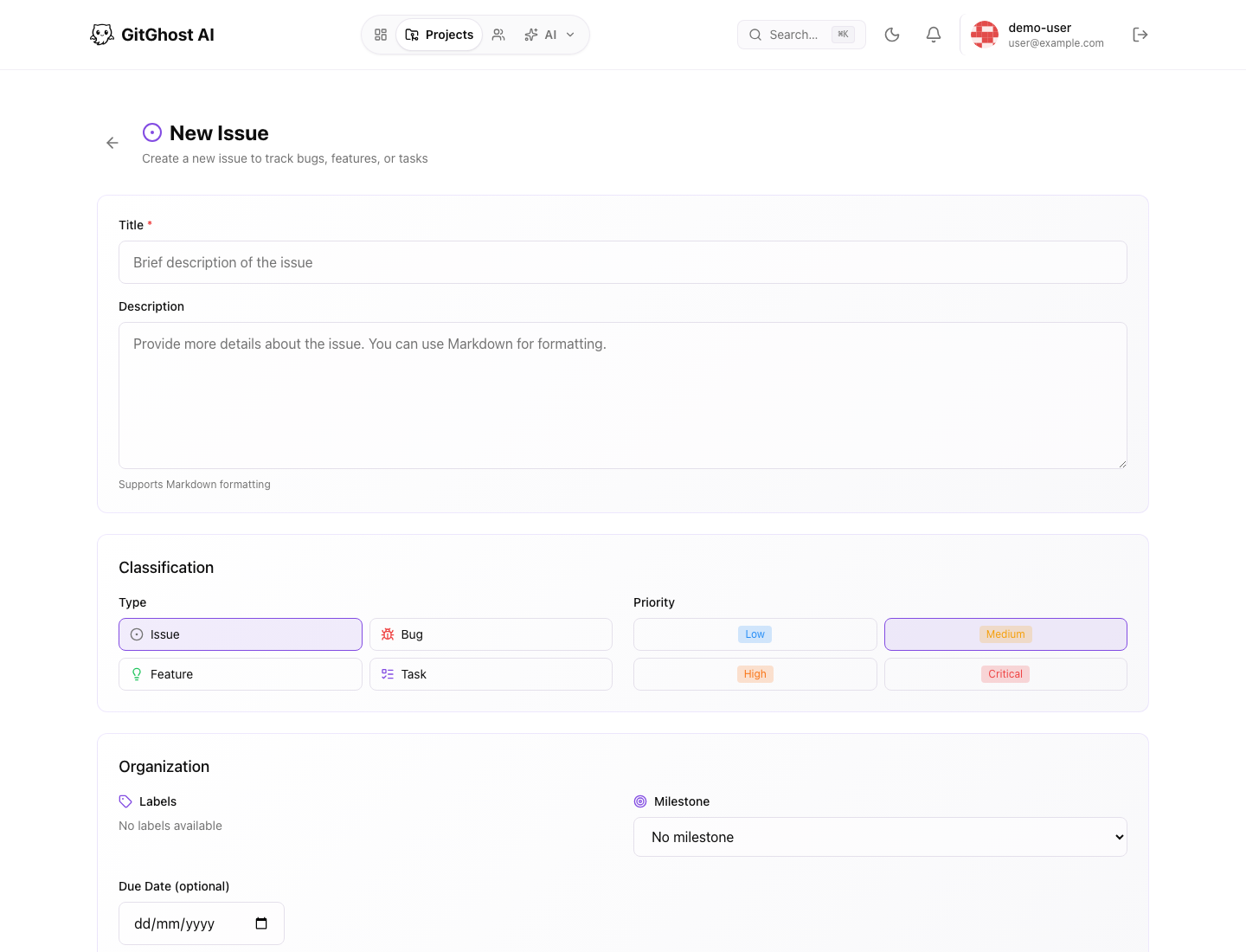Click the Task checklist icon

(x=388, y=674)
